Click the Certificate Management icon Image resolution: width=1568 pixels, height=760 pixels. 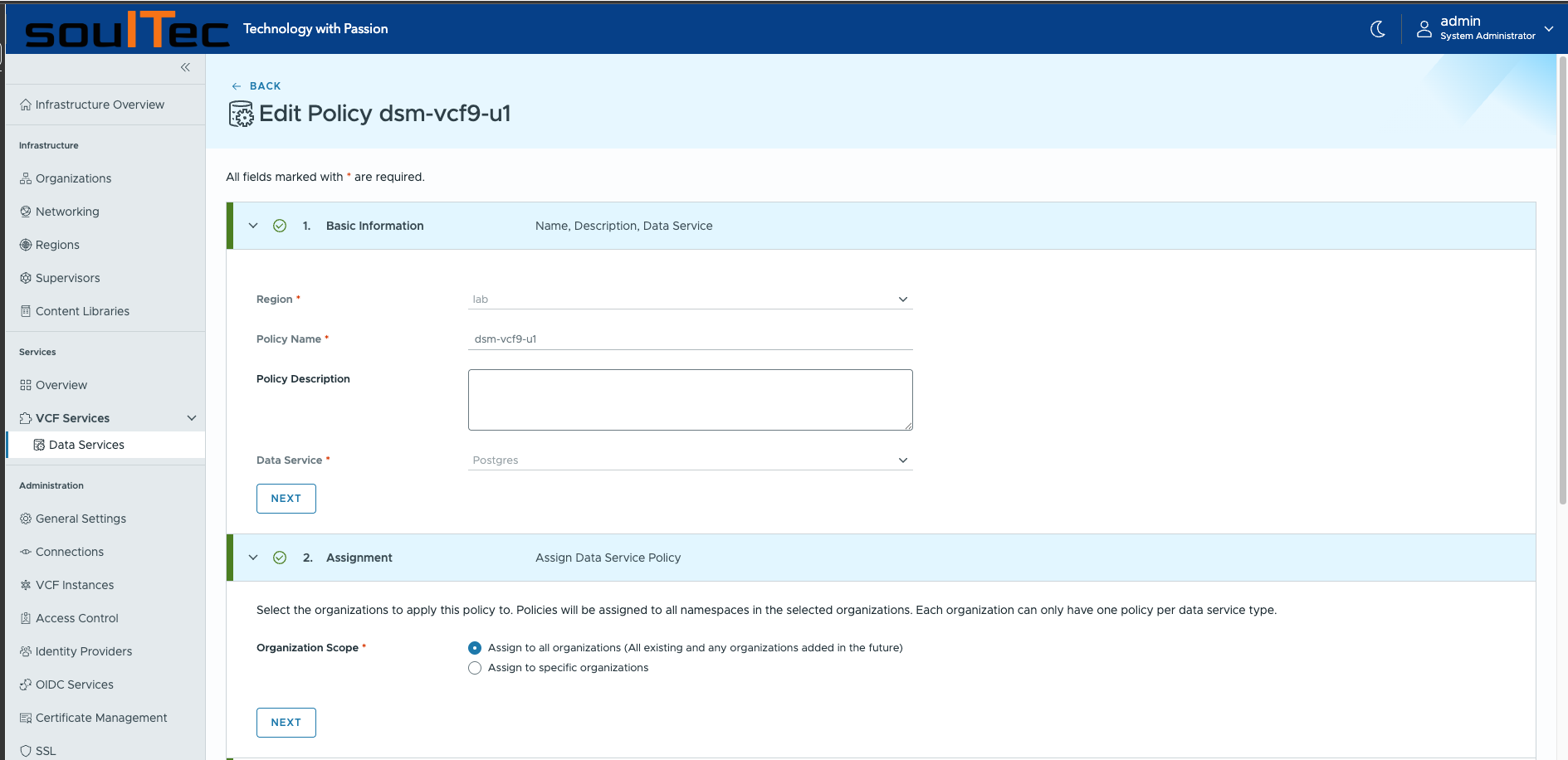click(26, 718)
